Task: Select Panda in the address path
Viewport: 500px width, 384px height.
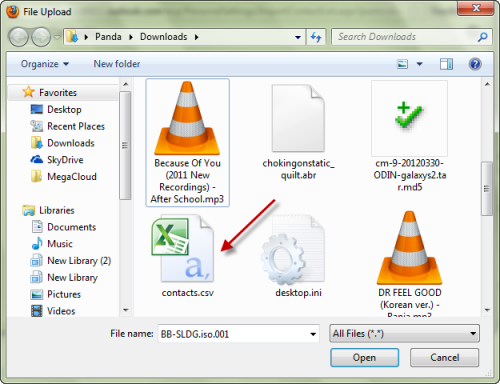Action: coord(108,37)
